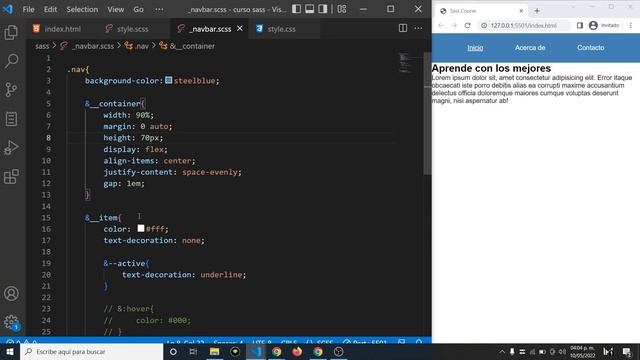Open VS Code icon on taskbar

(256, 351)
